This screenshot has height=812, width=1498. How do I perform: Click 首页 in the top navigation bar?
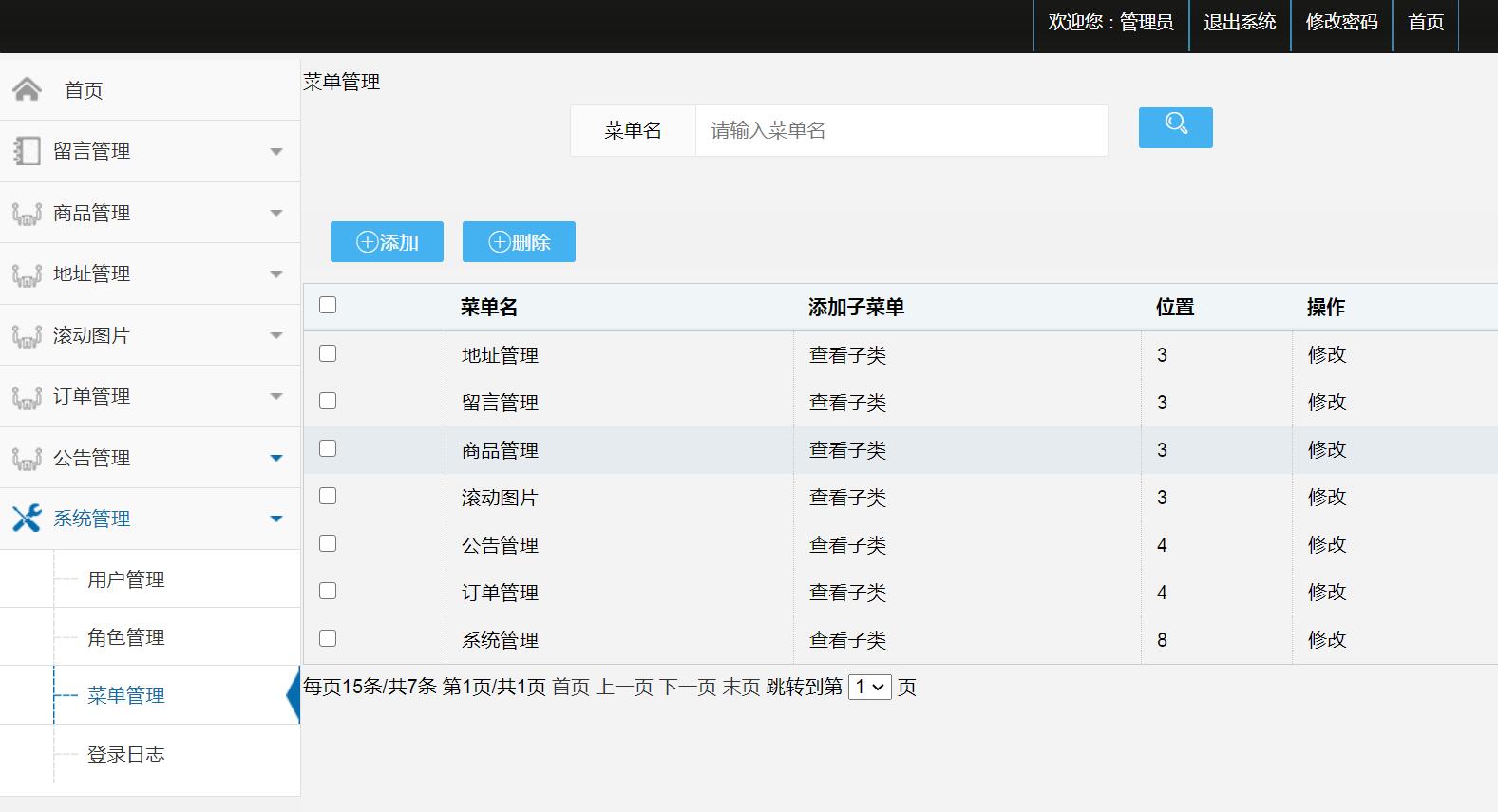tap(1426, 22)
